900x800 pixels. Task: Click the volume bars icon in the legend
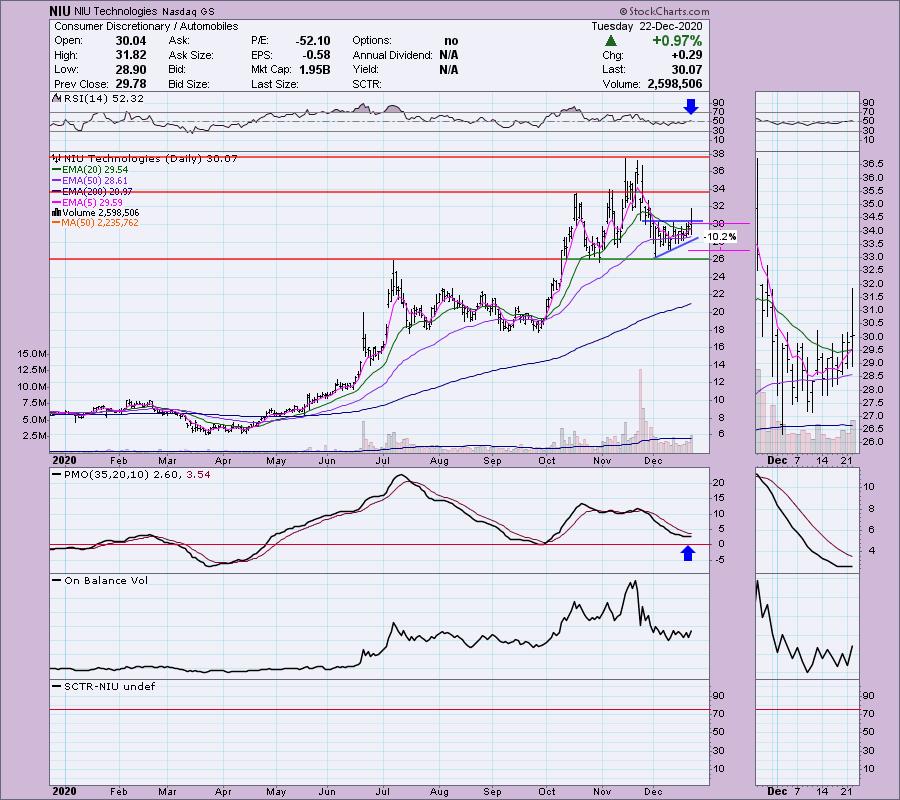pyautogui.click(x=56, y=212)
